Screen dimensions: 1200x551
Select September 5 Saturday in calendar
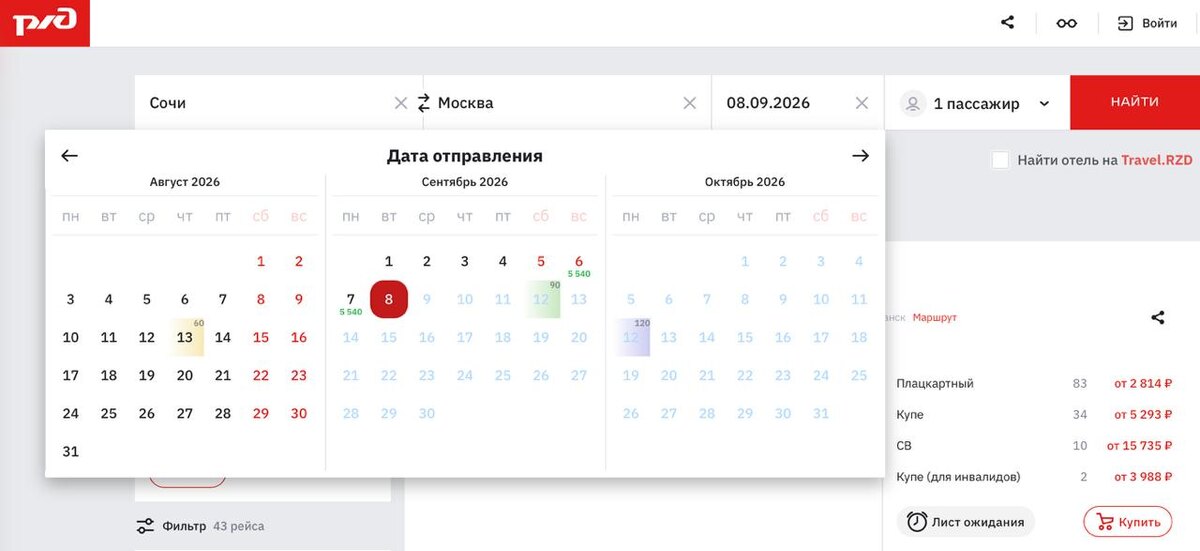click(541, 261)
